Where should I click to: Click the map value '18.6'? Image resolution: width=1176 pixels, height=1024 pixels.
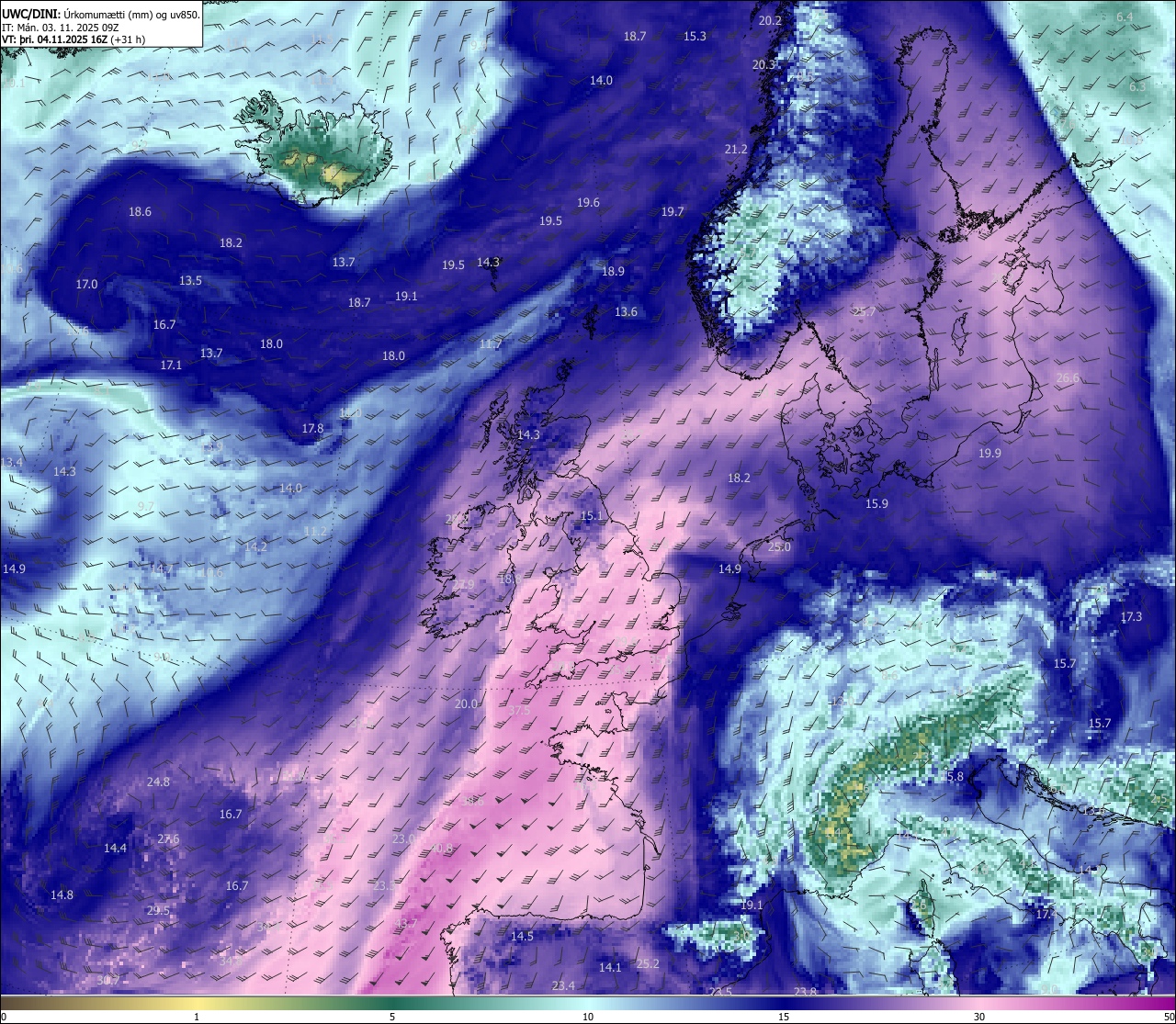coord(141,212)
